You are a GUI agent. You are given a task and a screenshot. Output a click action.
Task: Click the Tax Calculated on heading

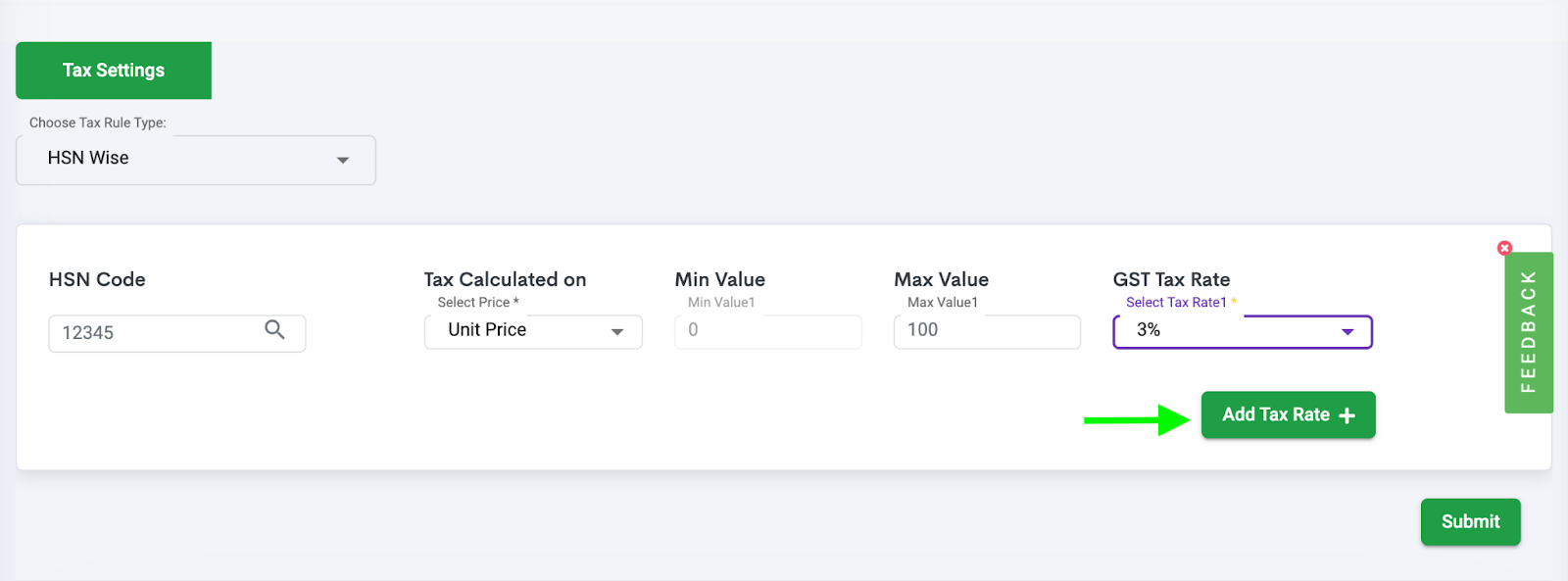point(505,279)
